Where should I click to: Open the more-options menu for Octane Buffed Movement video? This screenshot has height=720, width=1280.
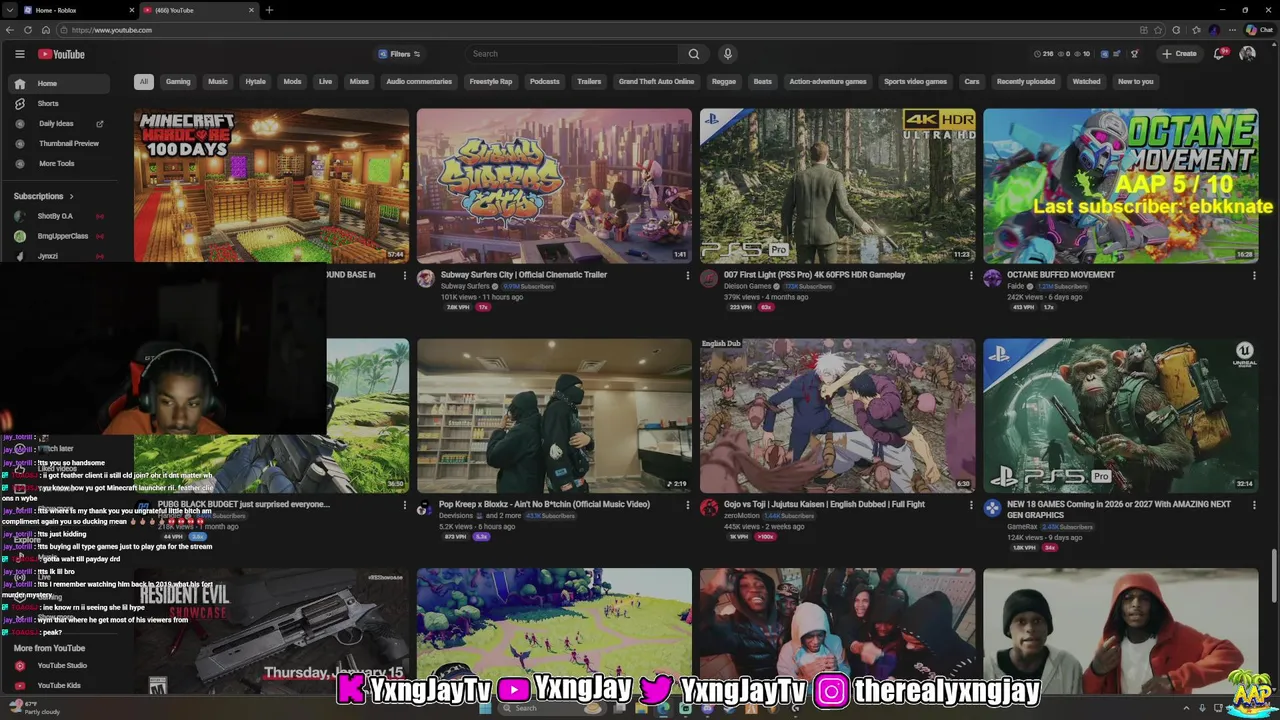point(1254,276)
